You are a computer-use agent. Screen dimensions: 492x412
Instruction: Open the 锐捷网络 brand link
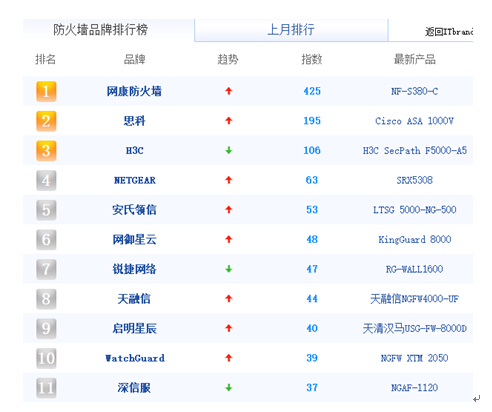tap(134, 269)
